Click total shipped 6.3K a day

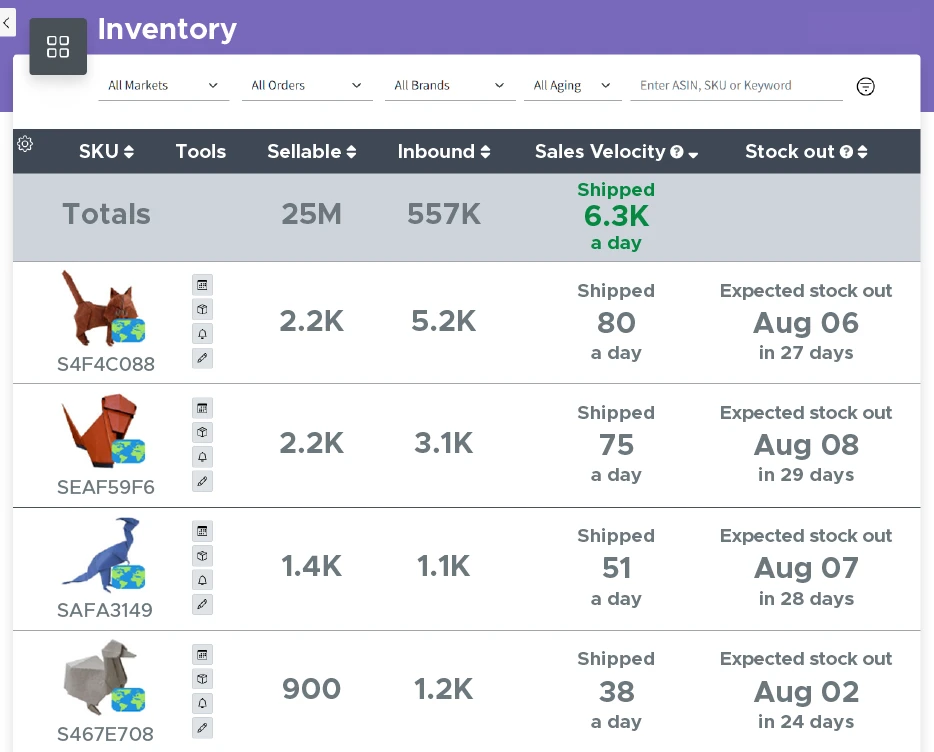pos(616,216)
